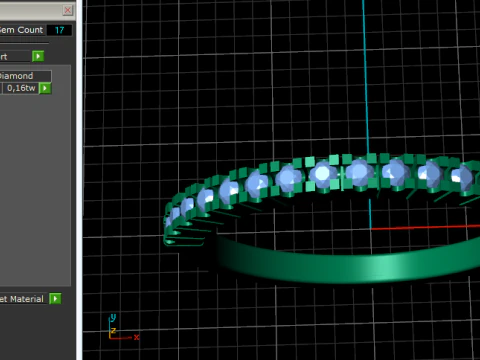Click the Gem Count value field showing 17
Screen dimensions: 480x360
(59, 30)
